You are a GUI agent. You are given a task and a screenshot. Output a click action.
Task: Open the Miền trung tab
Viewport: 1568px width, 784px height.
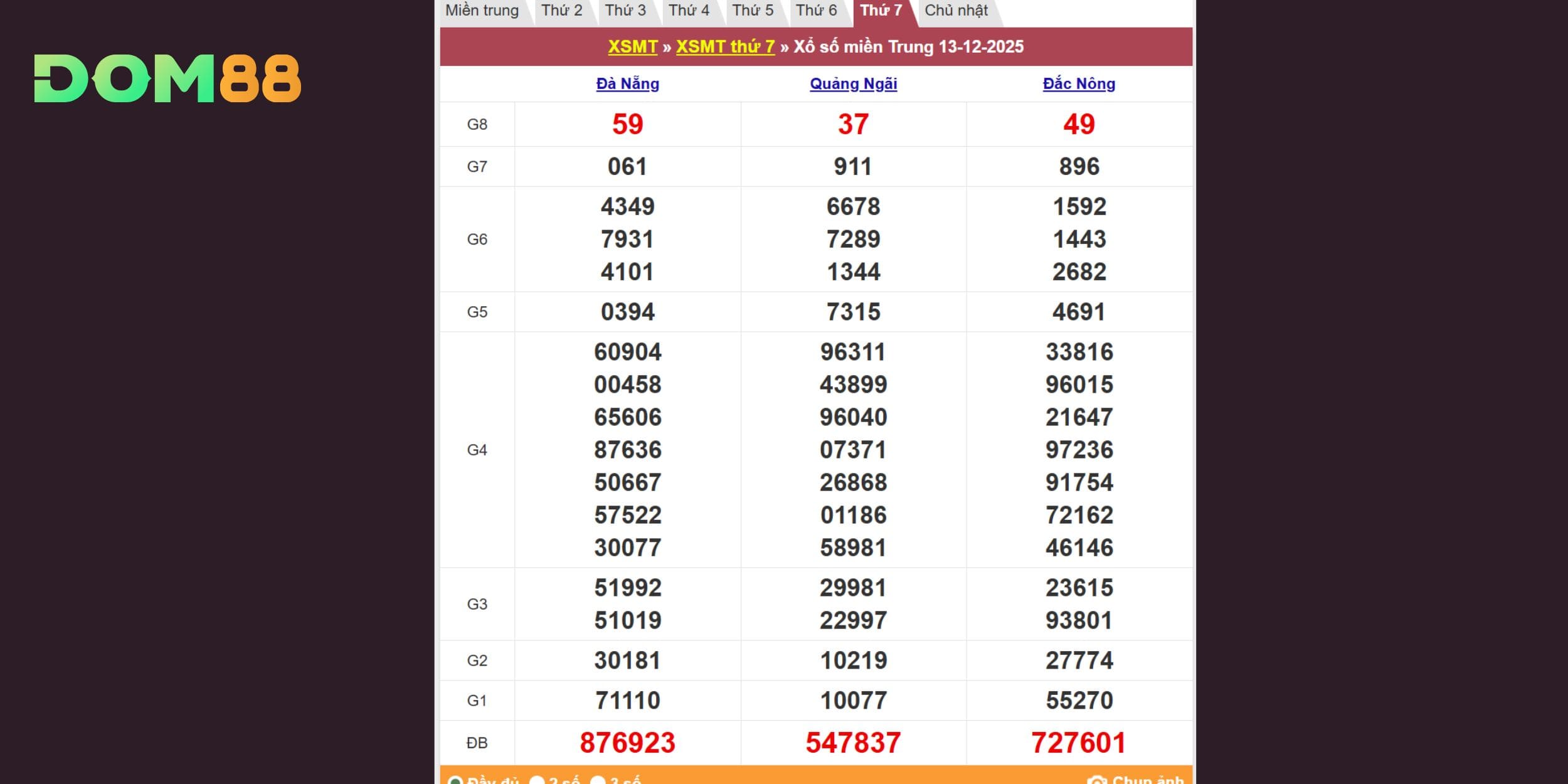[x=482, y=11]
